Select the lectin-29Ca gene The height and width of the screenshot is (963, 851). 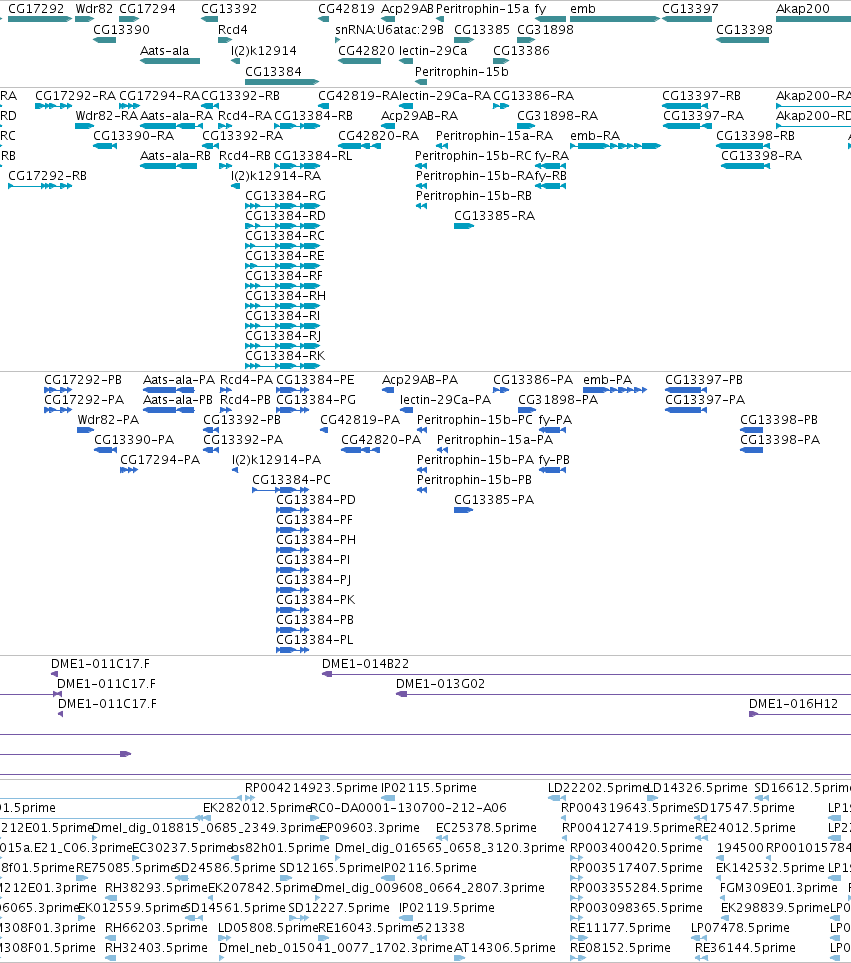(x=406, y=61)
